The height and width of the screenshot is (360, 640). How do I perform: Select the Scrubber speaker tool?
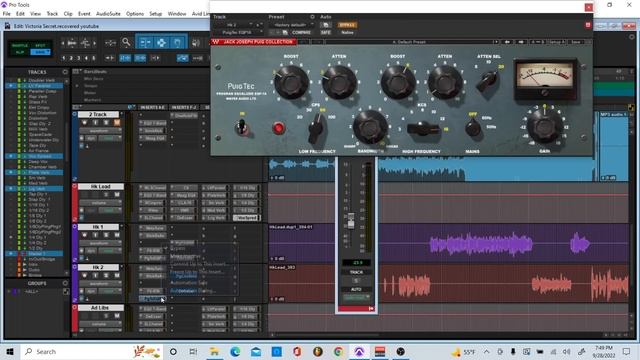196,42
